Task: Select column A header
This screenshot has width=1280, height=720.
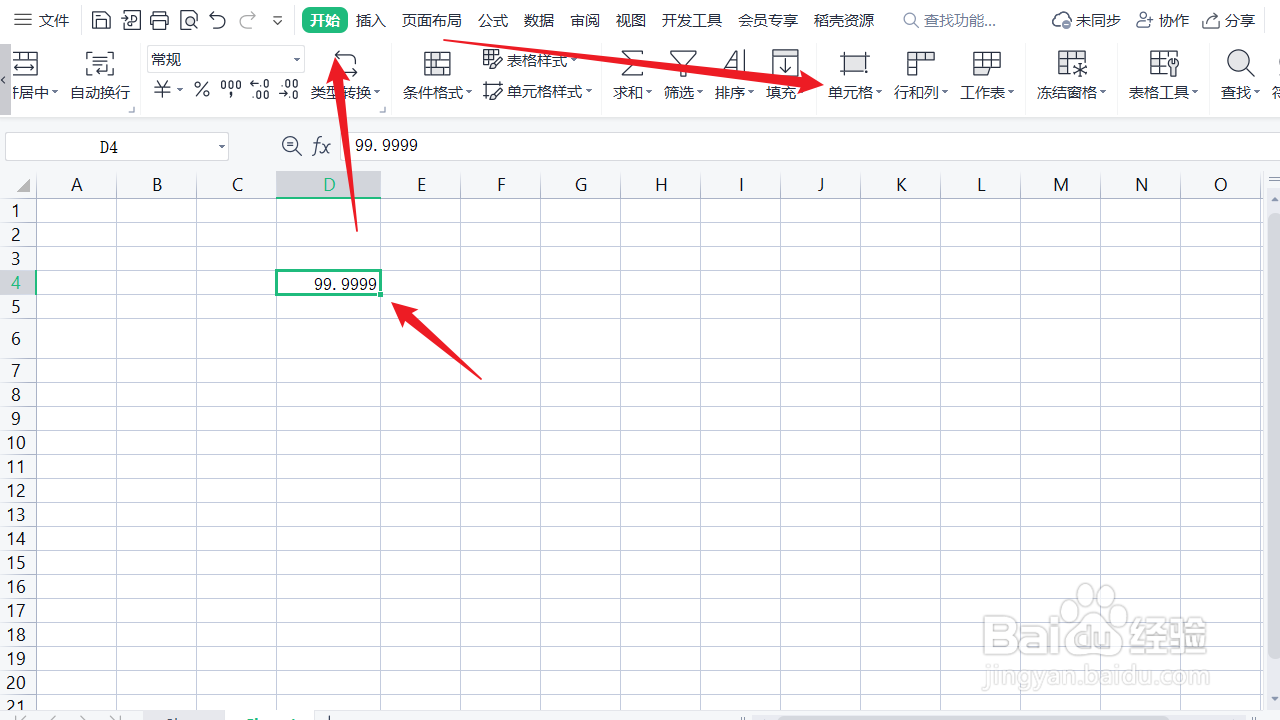Action: click(77, 185)
